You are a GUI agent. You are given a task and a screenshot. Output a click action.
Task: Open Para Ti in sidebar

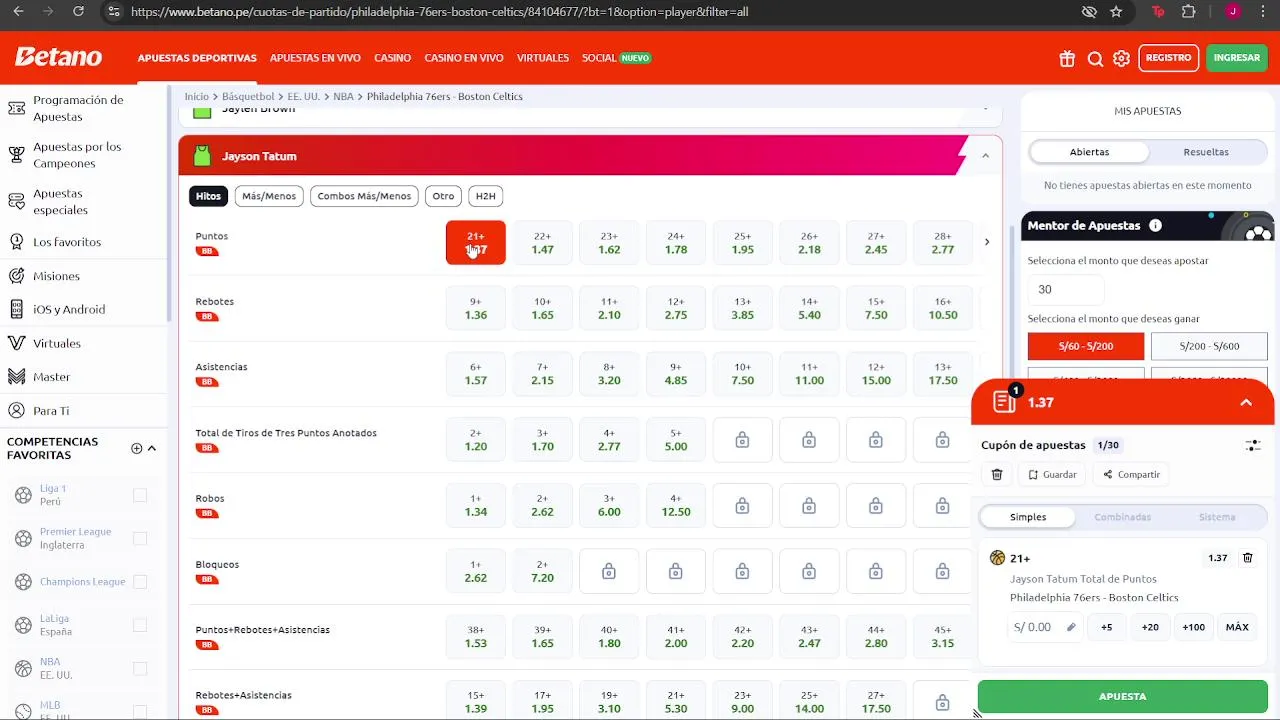51,411
